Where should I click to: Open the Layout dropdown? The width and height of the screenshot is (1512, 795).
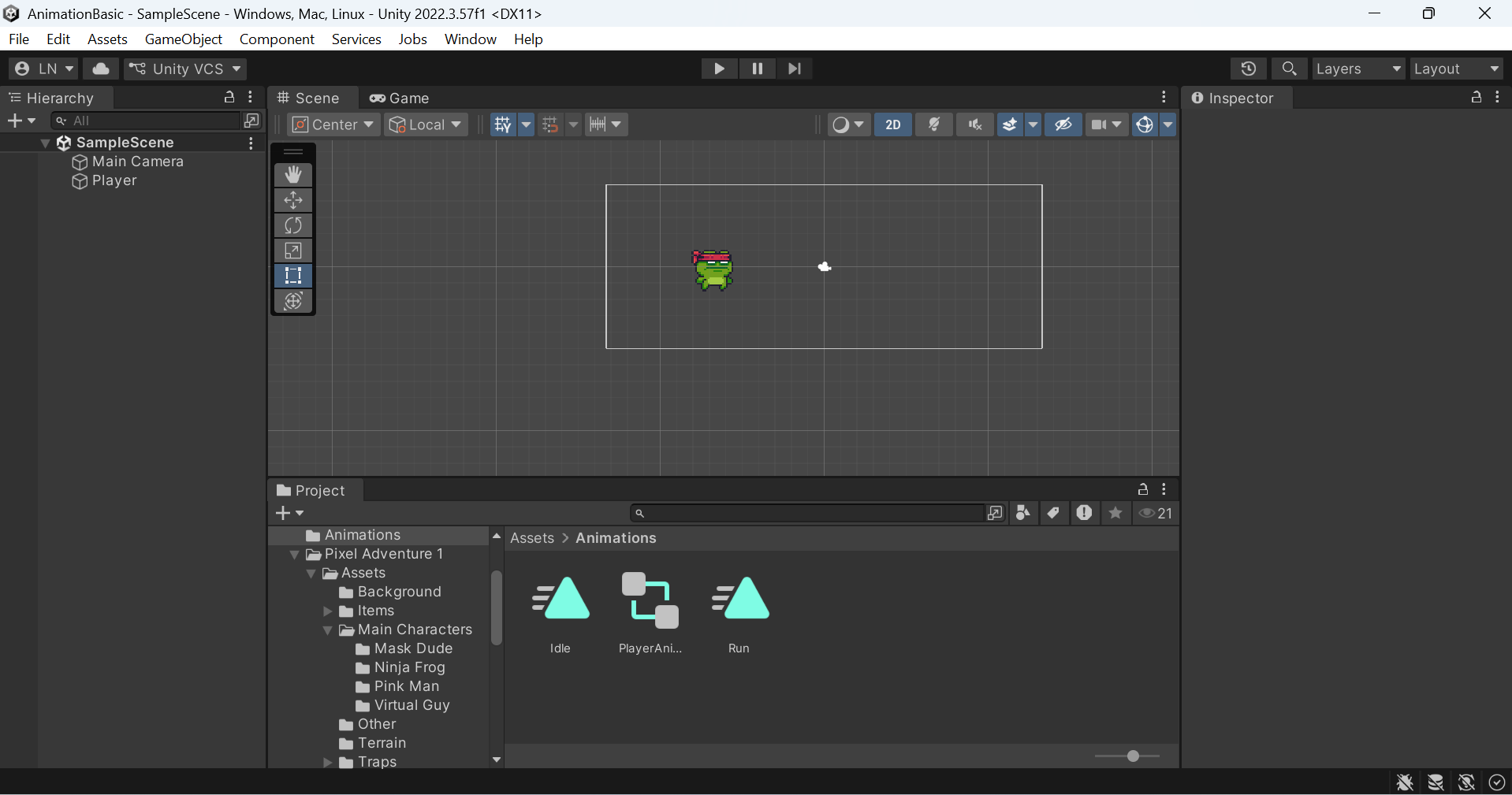pyautogui.click(x=1457, y=69)
